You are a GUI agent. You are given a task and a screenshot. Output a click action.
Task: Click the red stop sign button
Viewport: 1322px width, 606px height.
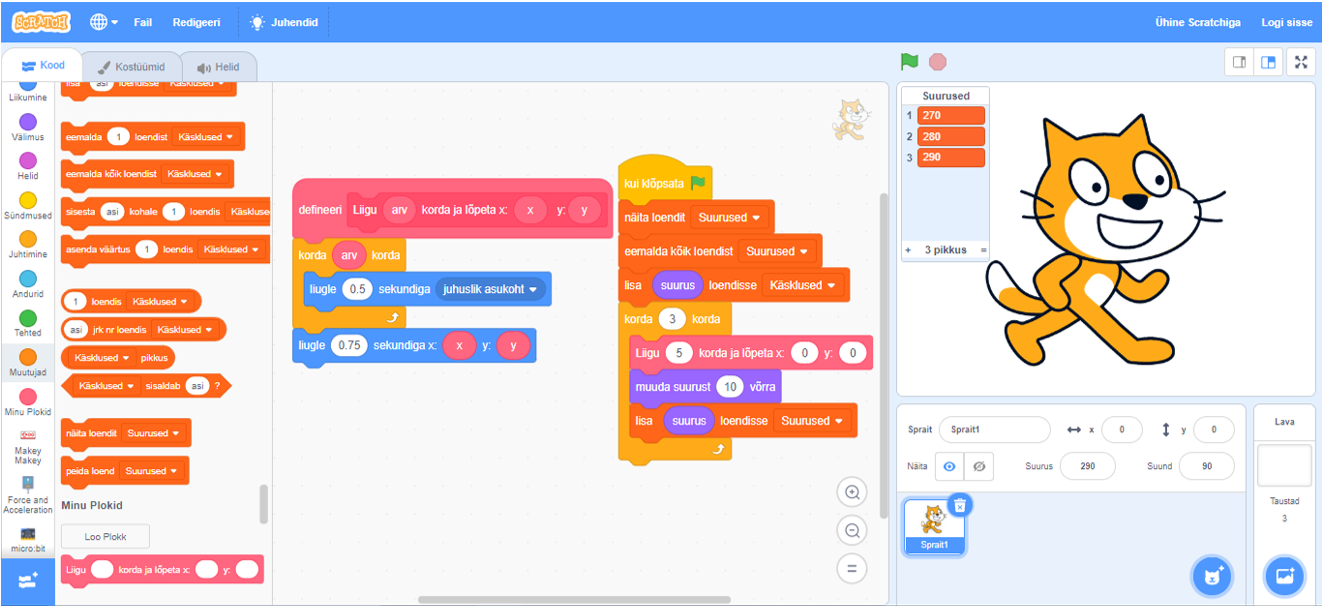point(937,62)
